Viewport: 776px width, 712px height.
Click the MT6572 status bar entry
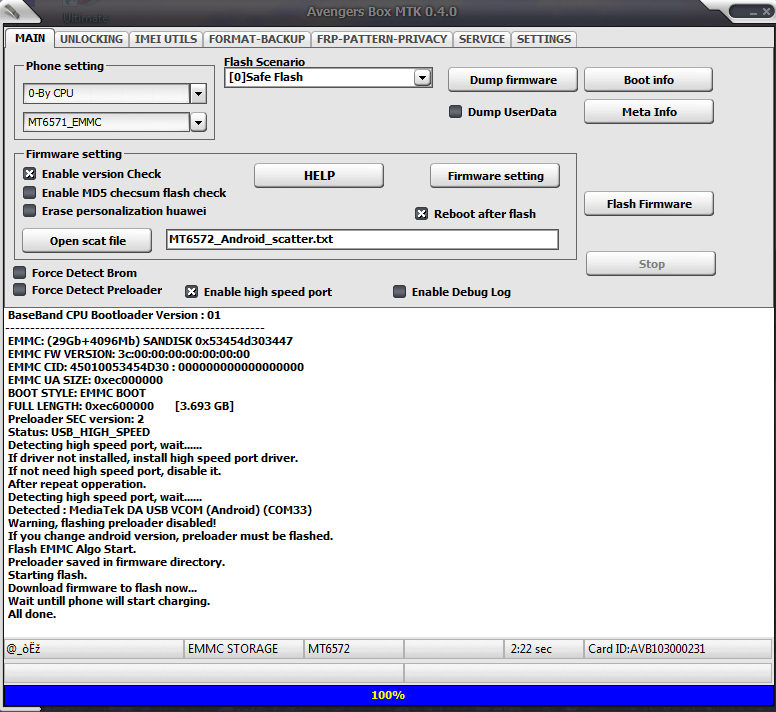point(353,649)
